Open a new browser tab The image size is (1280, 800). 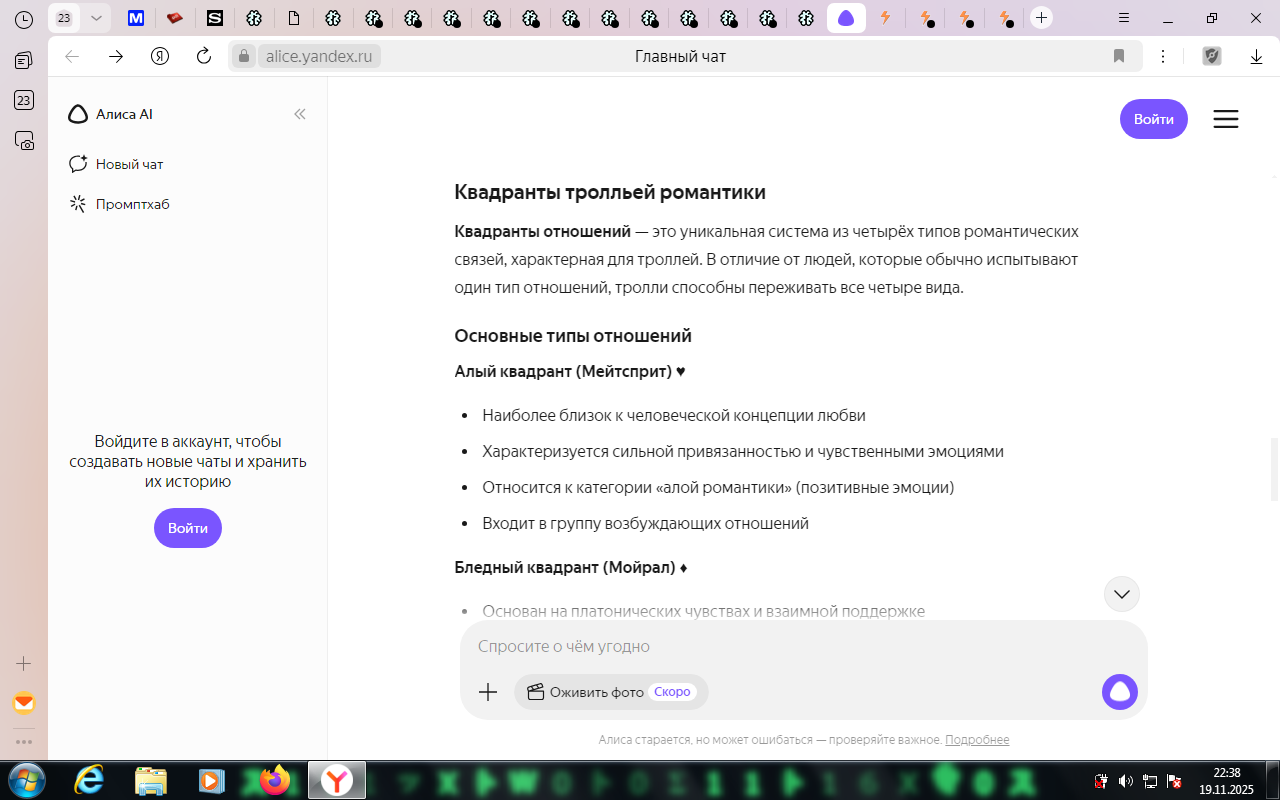pyautogui.click(x=1041, y=18)
